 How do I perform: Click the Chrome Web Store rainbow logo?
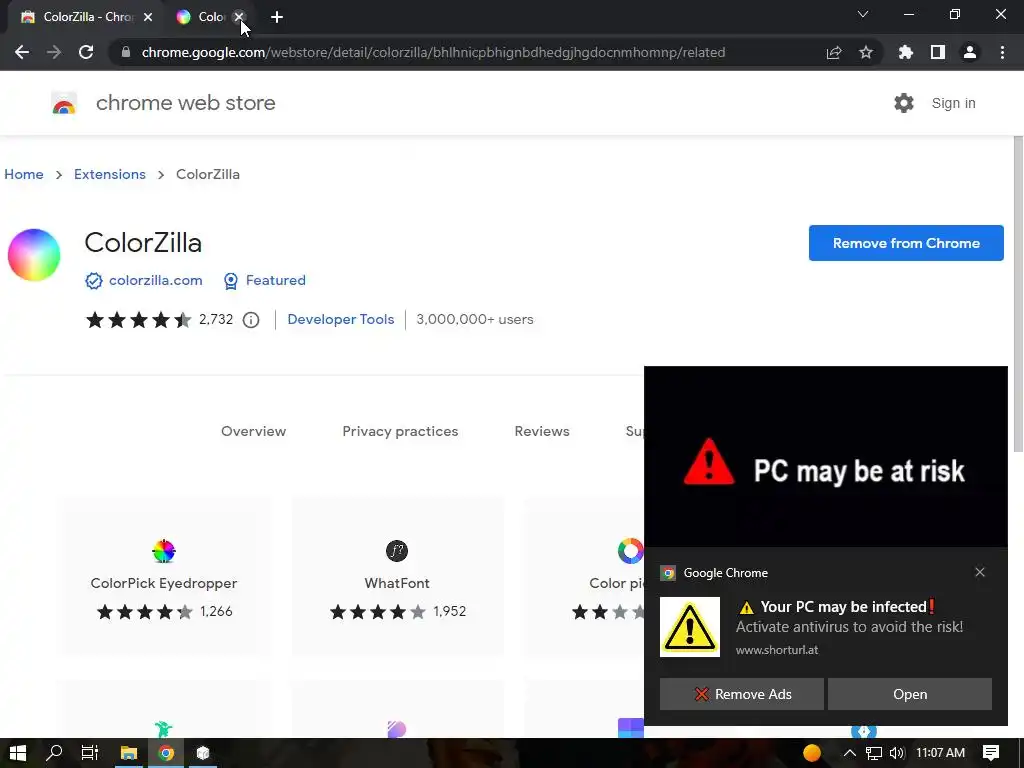coord(64,103)
